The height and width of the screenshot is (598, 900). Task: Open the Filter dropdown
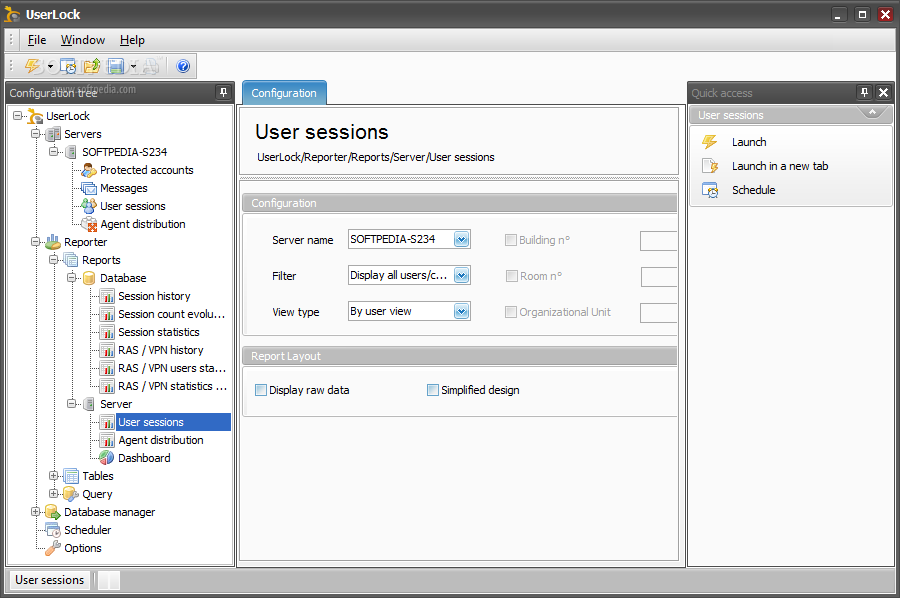pos(461,275)
